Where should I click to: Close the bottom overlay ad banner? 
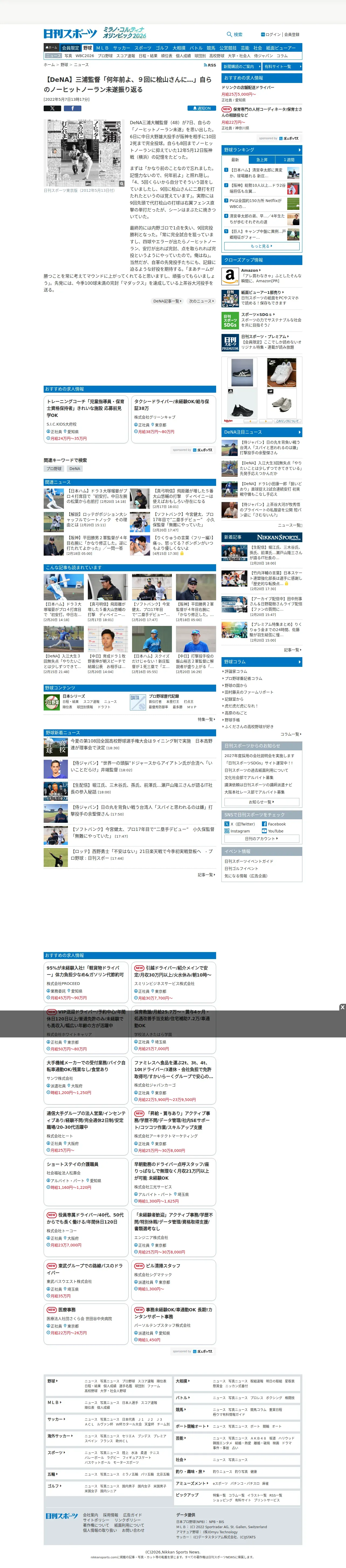[x=342, y=1007]
